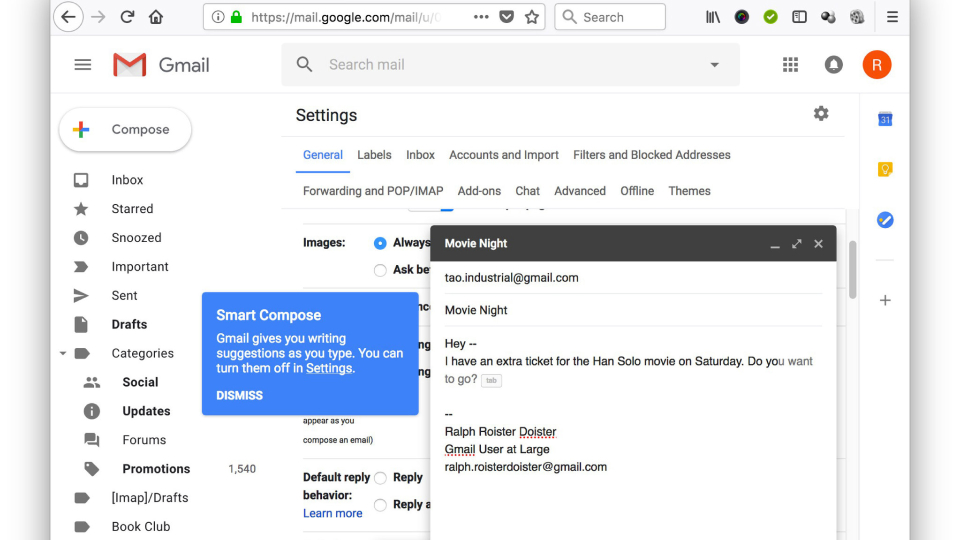Viewport: 960px width, 540px height.
Task: Click the magnifier icon in Search mail
Action: point(304,64)
